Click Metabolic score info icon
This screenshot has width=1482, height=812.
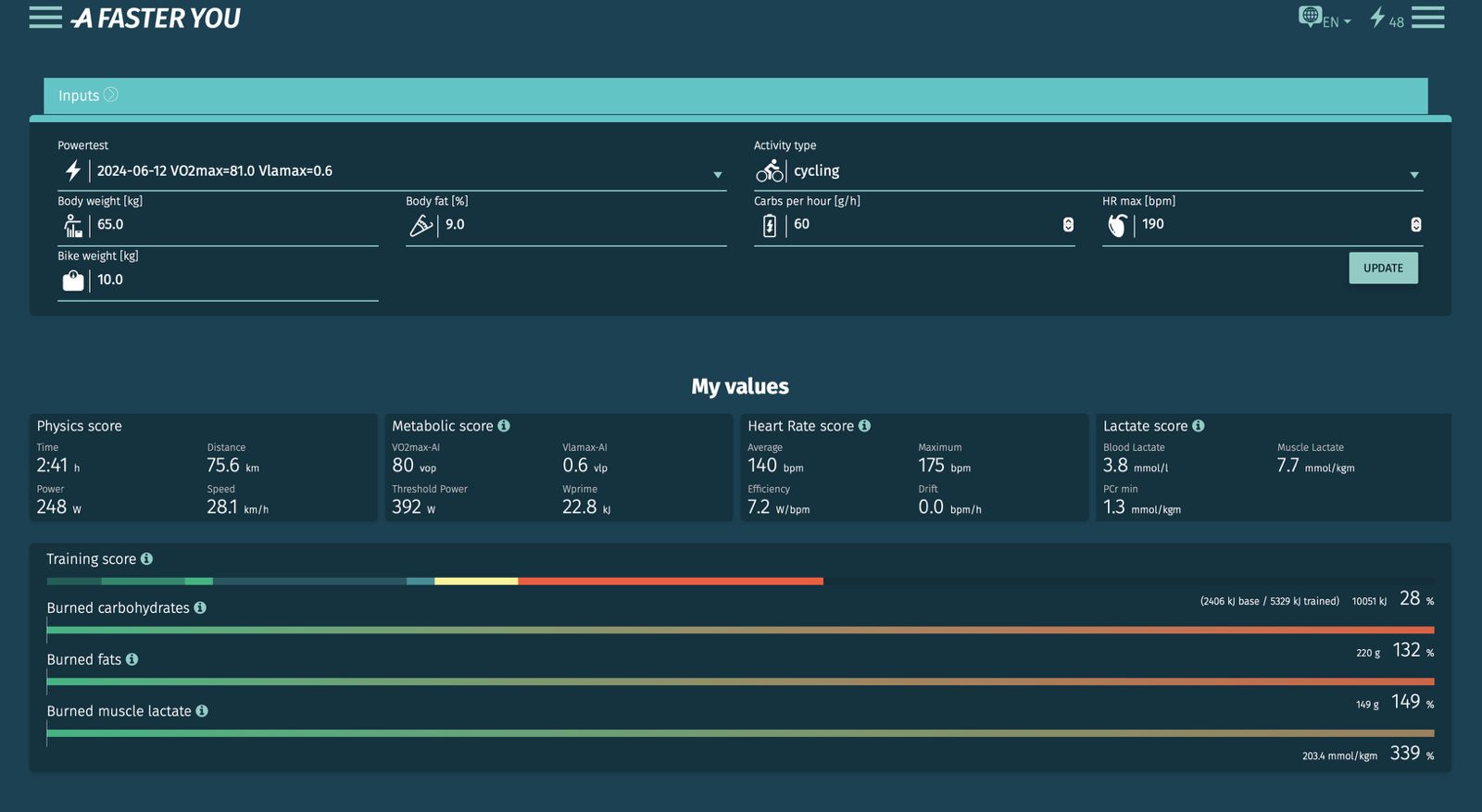[x=504, y=426]
